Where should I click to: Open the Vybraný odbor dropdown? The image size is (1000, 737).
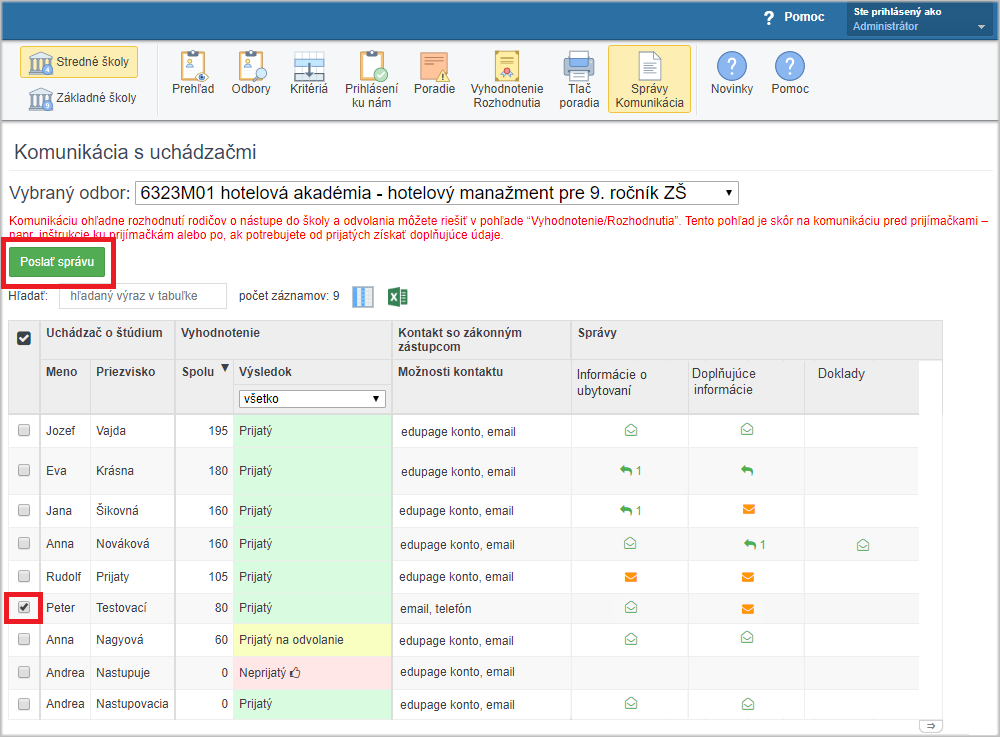(437, 193)
